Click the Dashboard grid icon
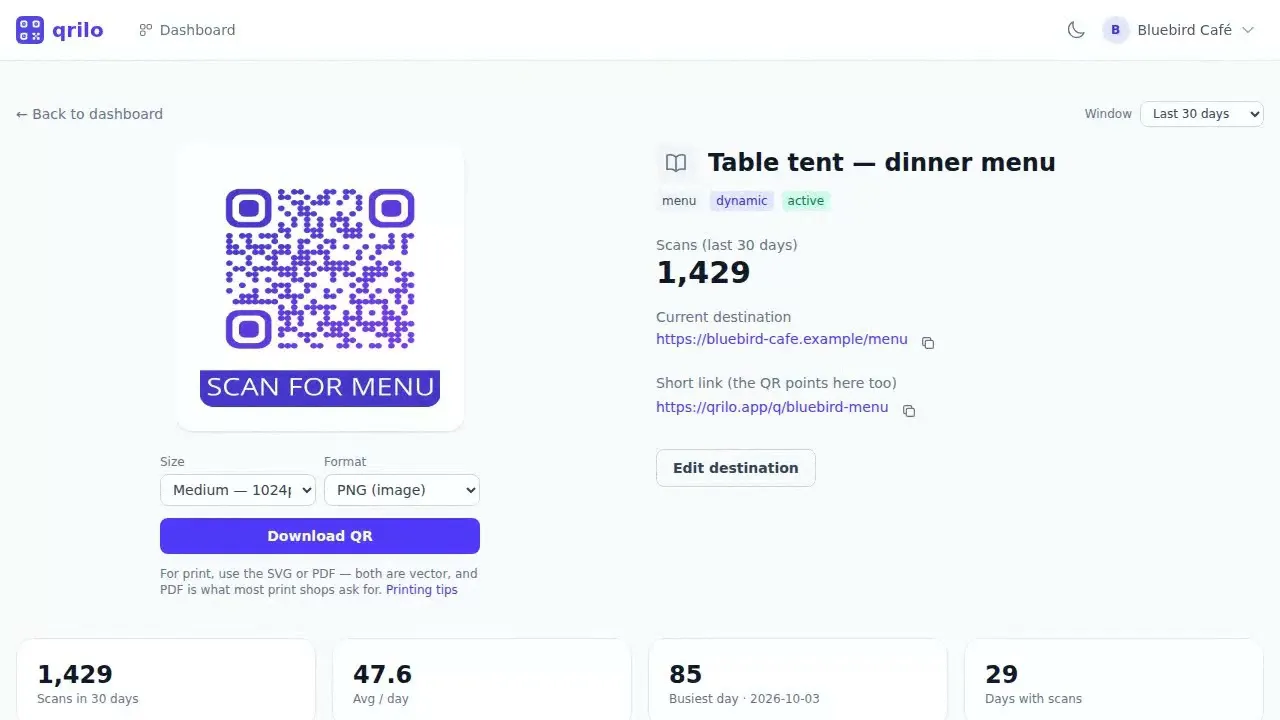1280x720 pixels. tap(146, 30)
